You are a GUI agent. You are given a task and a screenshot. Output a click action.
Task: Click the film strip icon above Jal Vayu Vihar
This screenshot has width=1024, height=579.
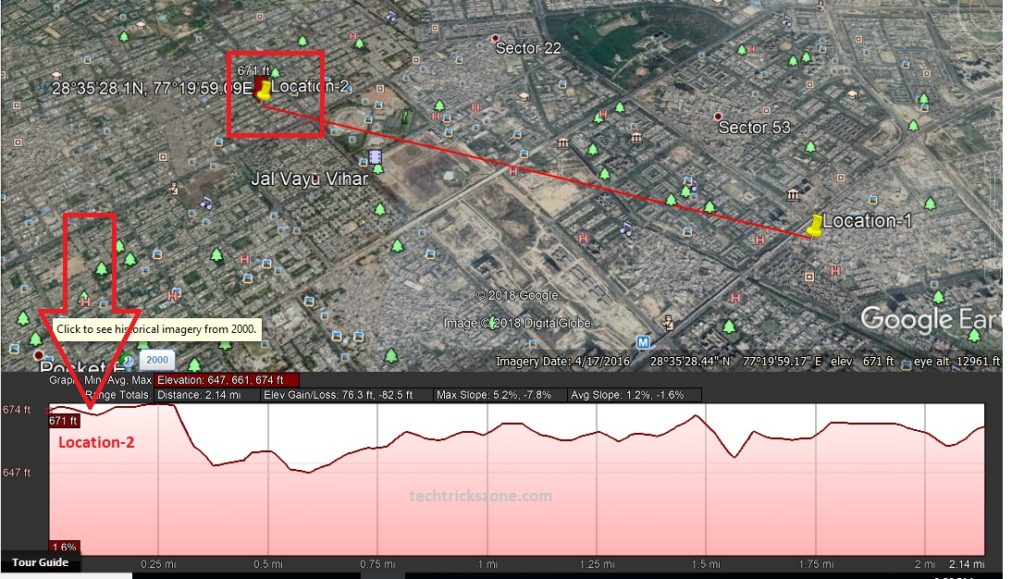(375, 158)
